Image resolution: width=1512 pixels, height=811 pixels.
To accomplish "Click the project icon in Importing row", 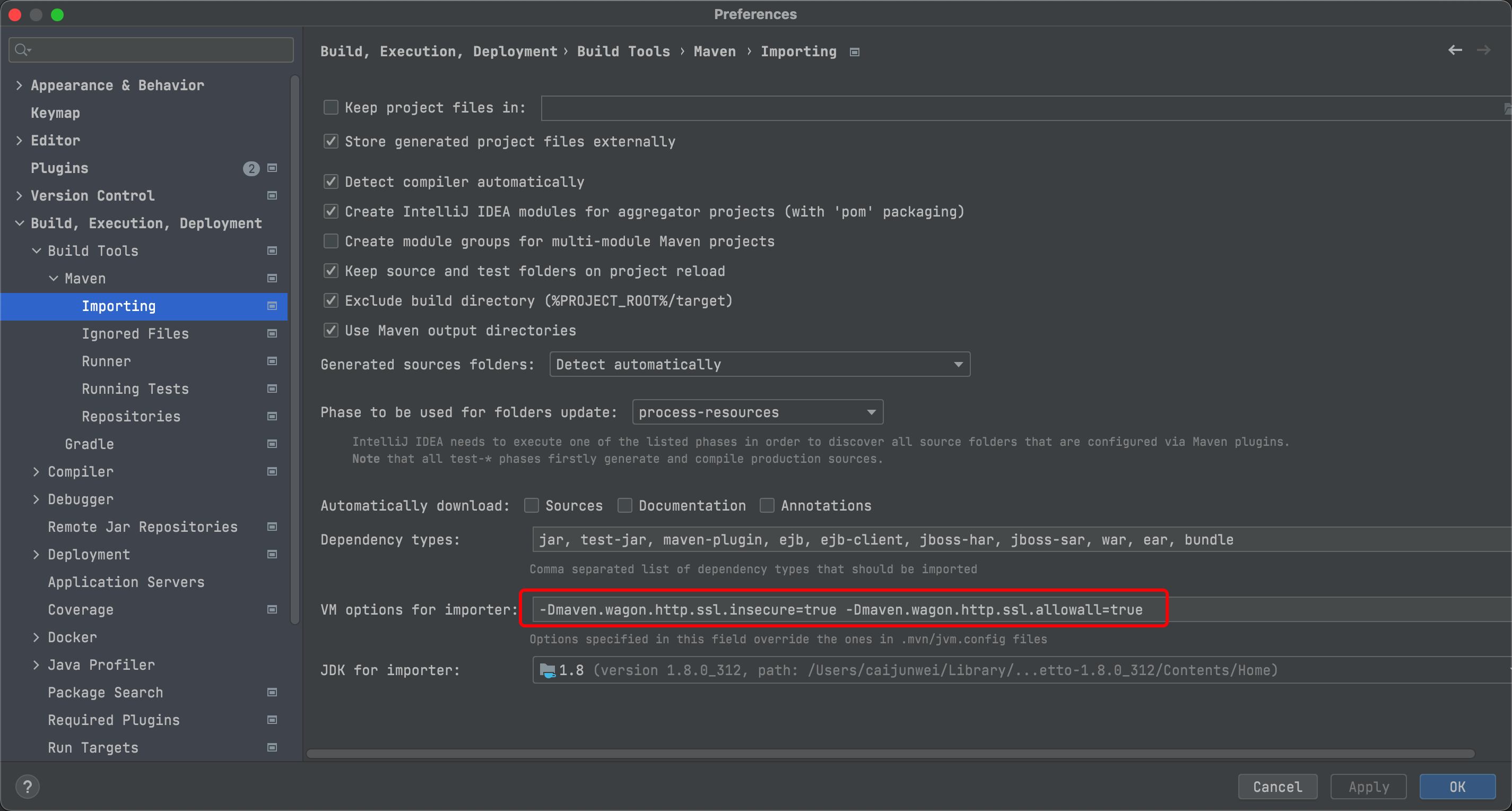I will click(x=272, y=306).
